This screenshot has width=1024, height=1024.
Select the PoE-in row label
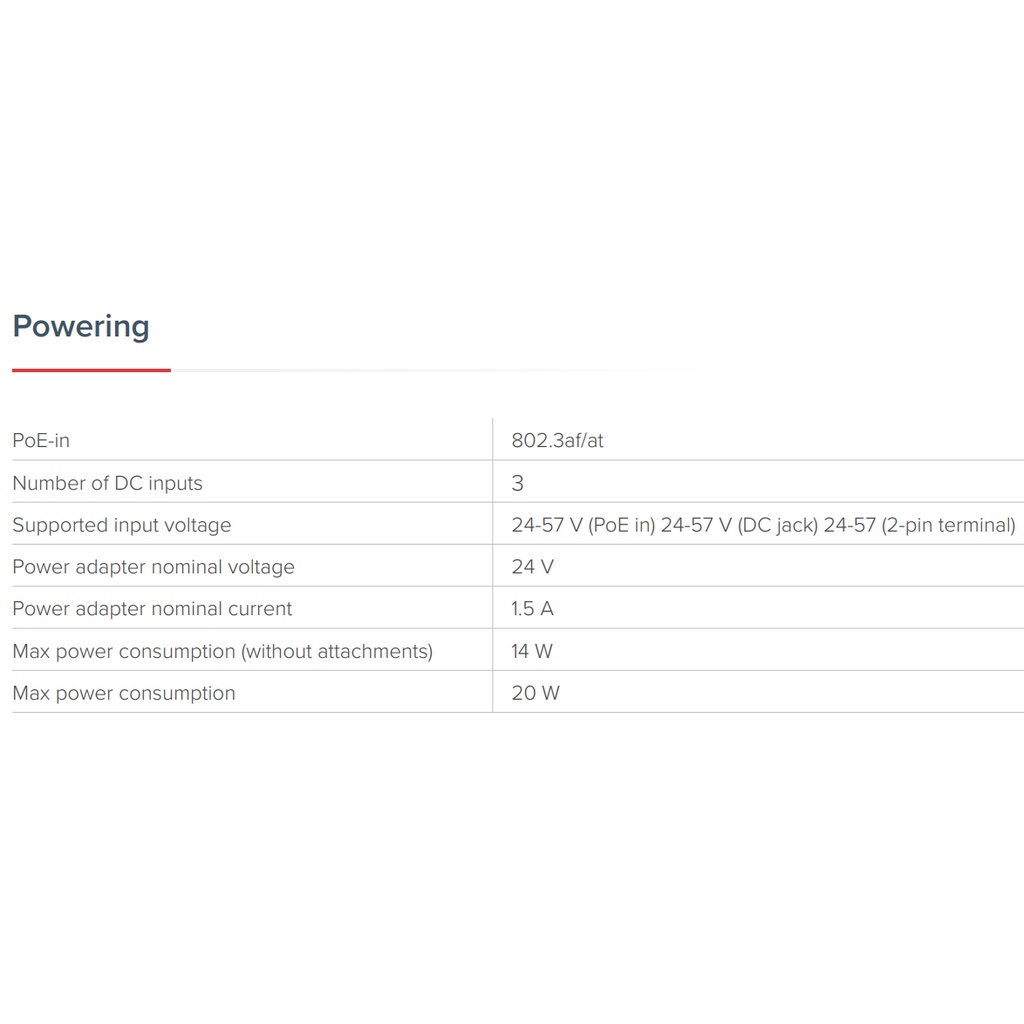point(41,440)
